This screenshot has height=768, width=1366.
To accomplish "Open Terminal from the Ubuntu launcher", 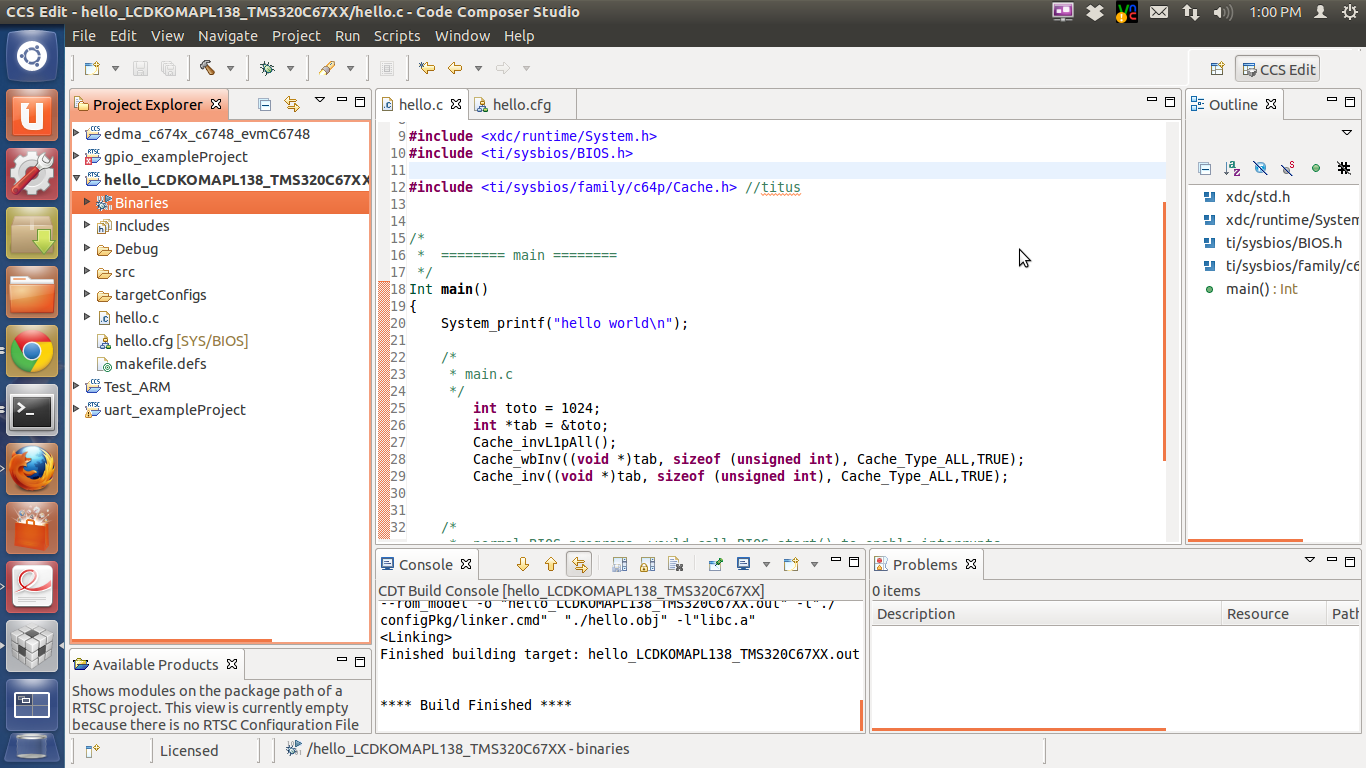I will (x=32, y=411).
